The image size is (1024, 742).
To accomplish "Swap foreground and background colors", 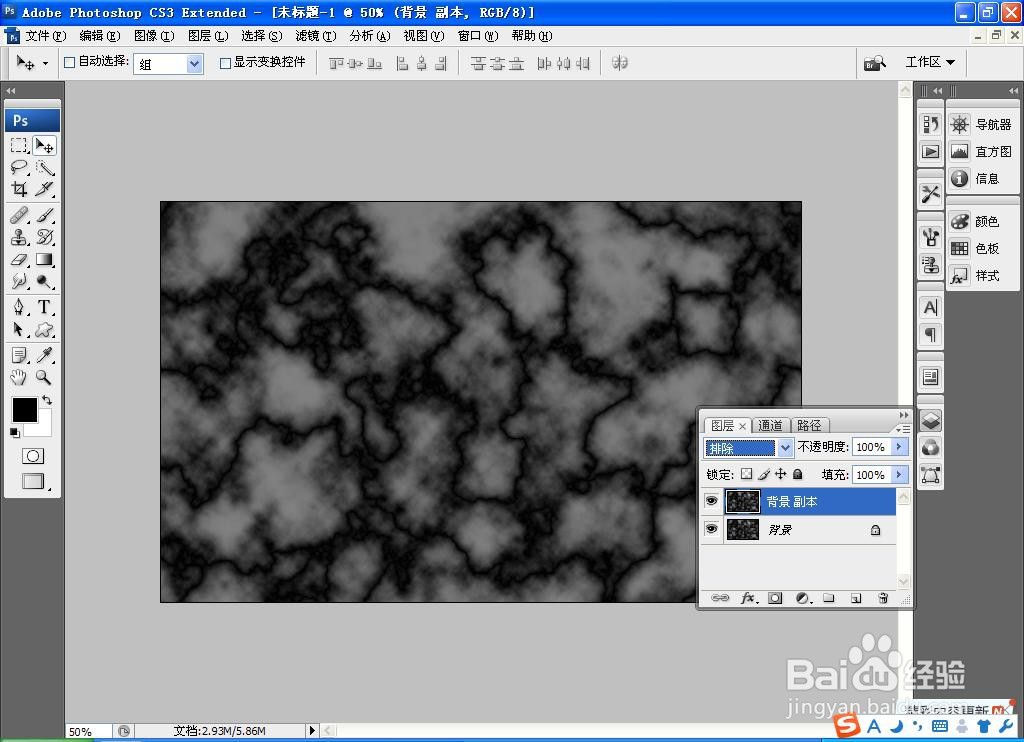I will pos(47,400).
